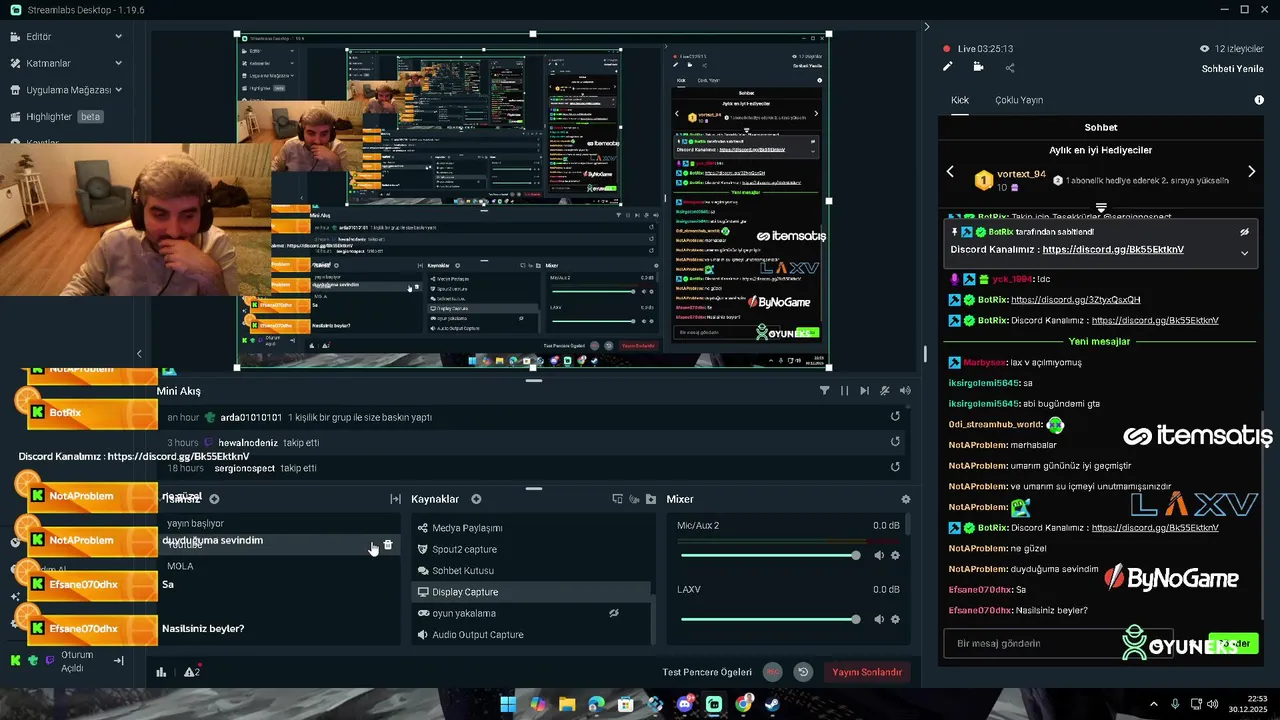This screenshot has height=720, width=1280.
Task: Log out via the Oturum Açıldı arrow icon
Action: 118,660
